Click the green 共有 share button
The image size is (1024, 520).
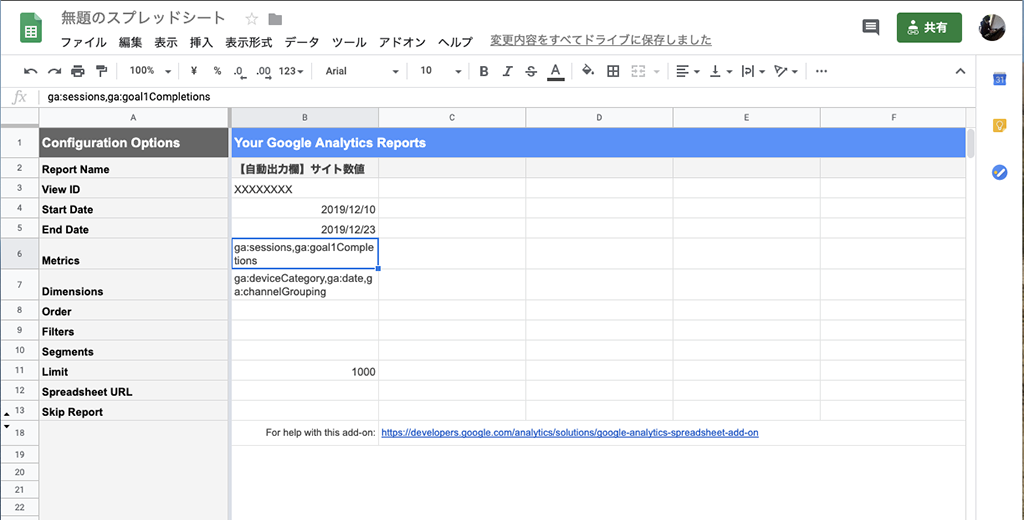[x=929, y=27]
